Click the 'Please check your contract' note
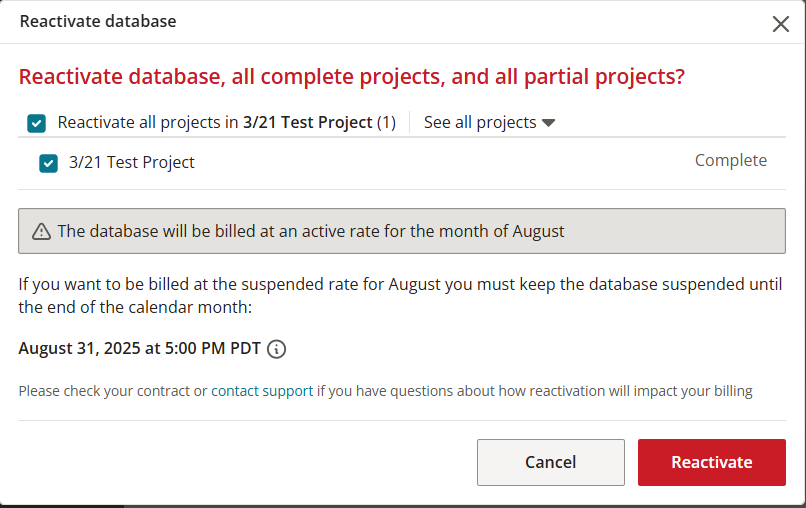The image size is (806, 508). coord(386,391)
